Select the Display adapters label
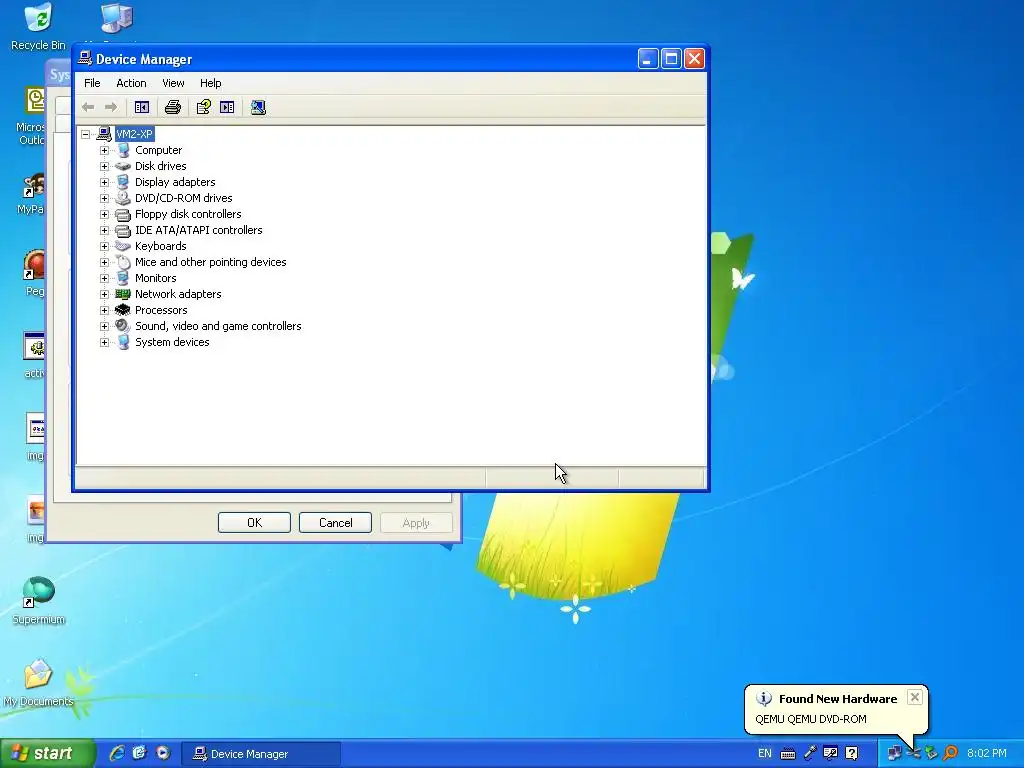1024x768 pixels. click(x=175, y=182)
